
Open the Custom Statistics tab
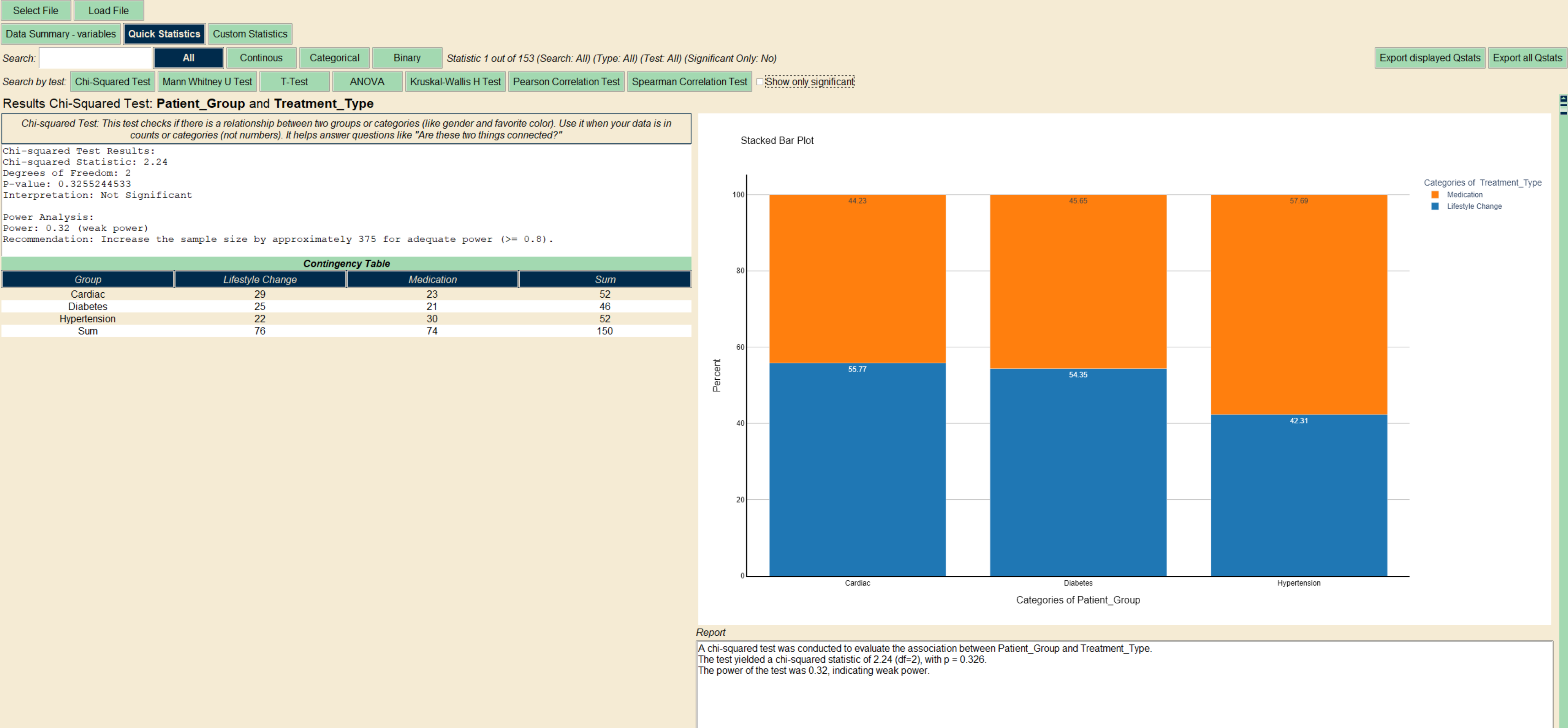point(250,34)
